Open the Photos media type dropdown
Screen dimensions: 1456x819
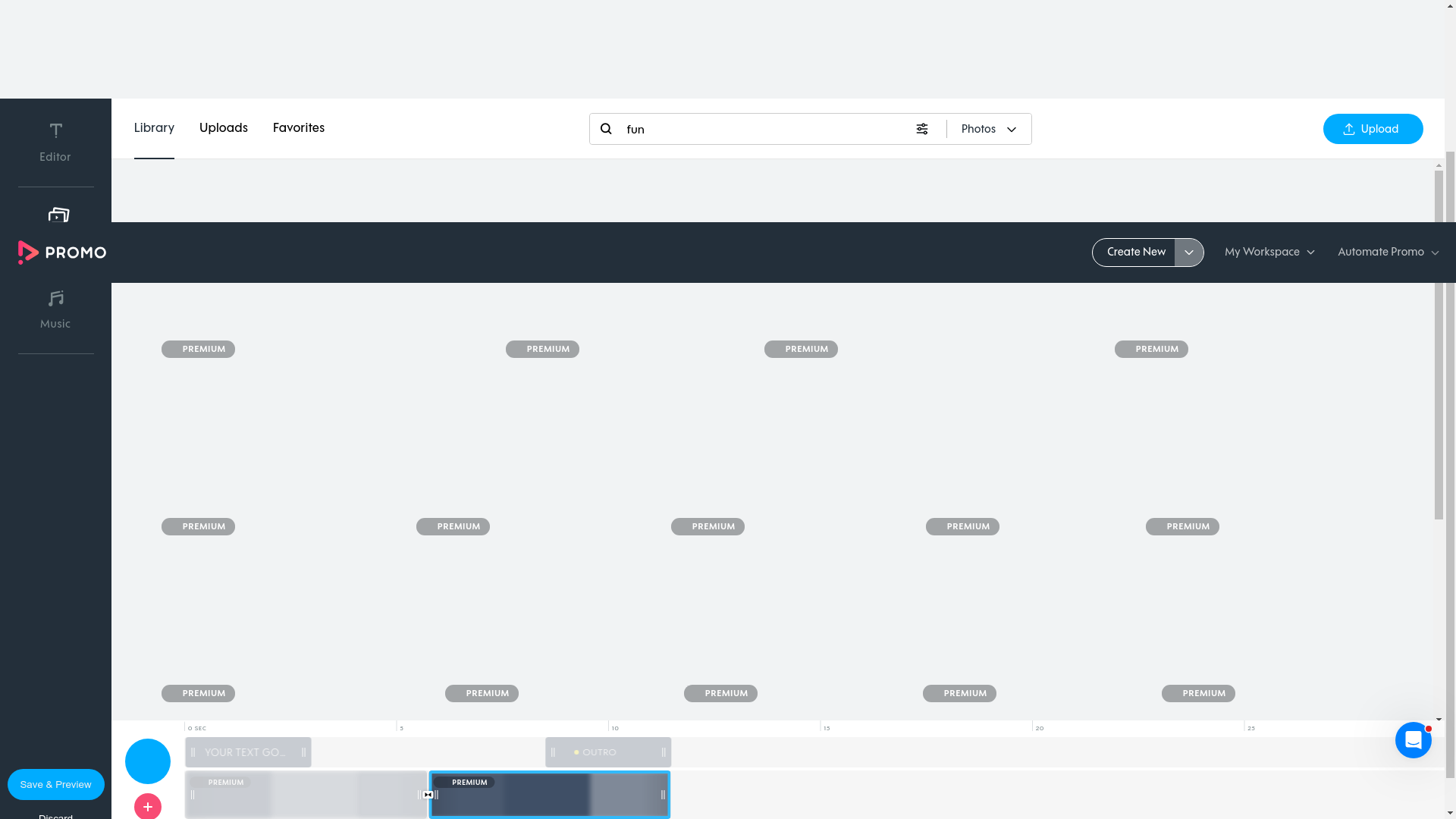(x=989, y=129)
